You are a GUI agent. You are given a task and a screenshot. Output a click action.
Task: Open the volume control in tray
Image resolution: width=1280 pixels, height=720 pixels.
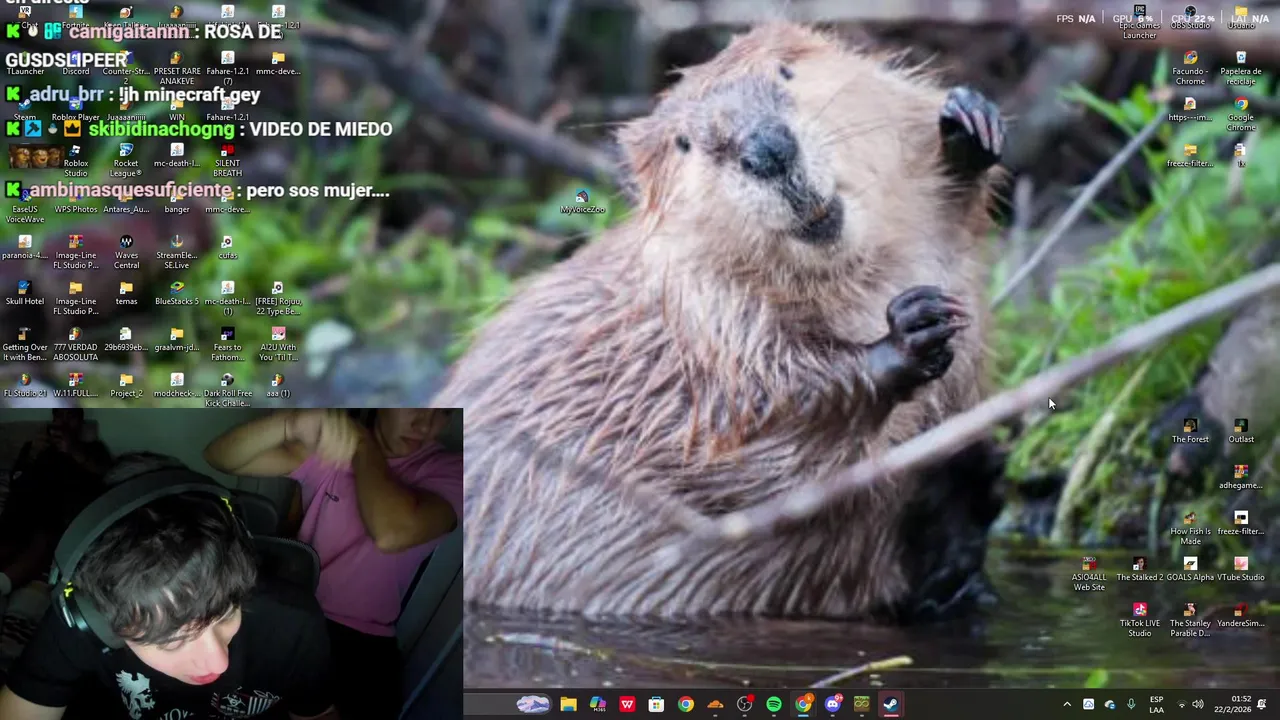(x=1197, y=704)
